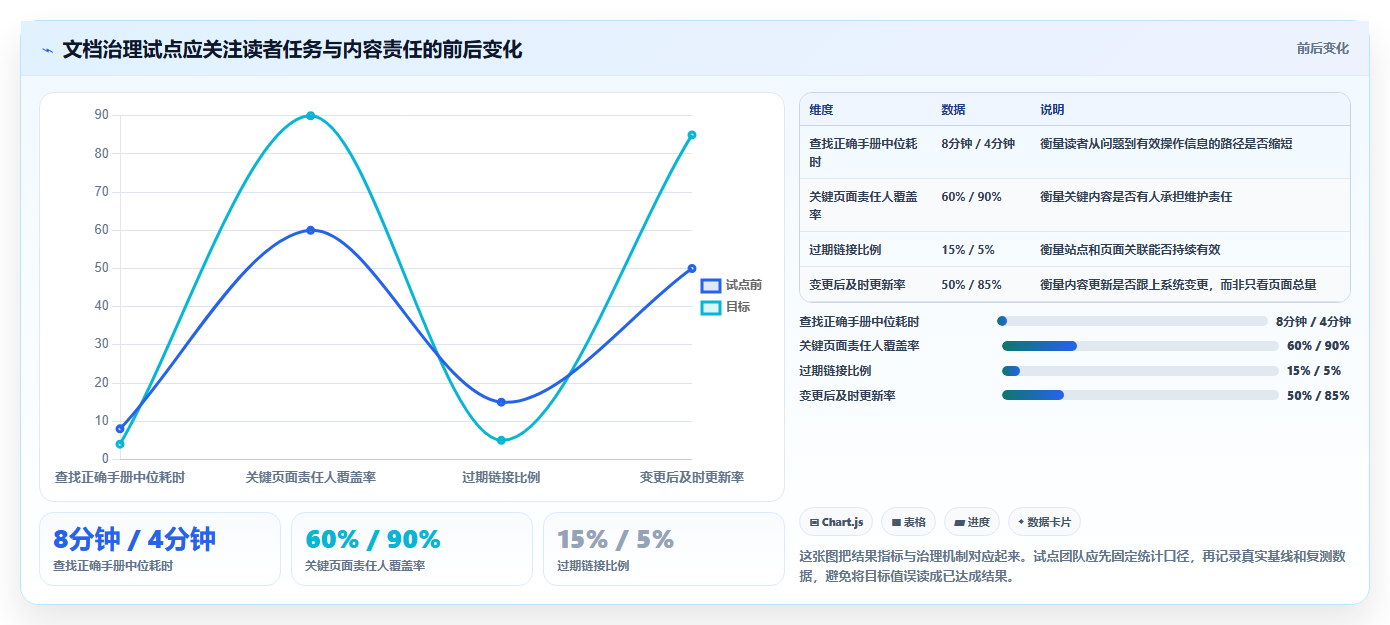The width and height of the screenshot is (1390, 625).
Task: Select the 表格 tag chip
Action: coord(909,522)
